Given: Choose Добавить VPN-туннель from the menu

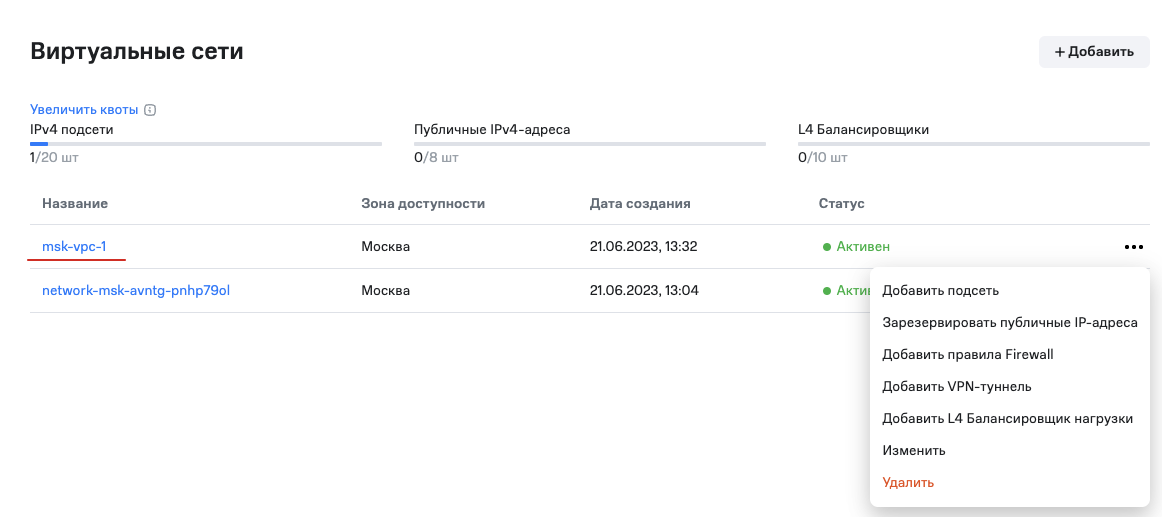Looking at the screenshot, I should 956,387.
